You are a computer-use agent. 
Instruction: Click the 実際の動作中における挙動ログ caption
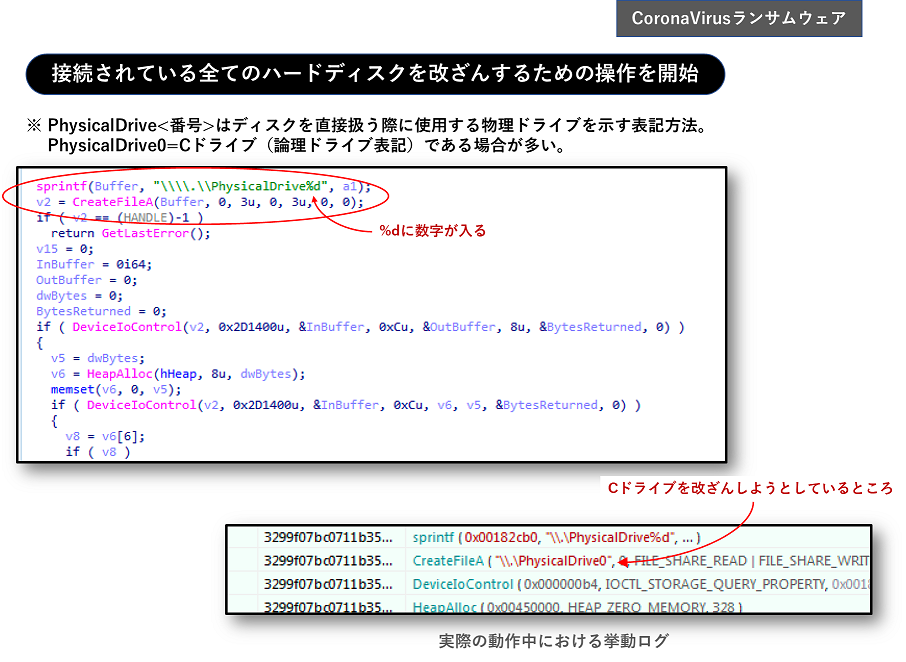[x=553, y=640]
